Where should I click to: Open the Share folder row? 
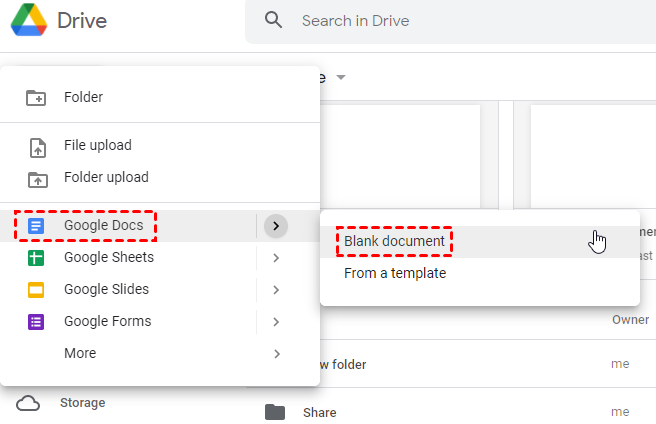pos(320,412)
